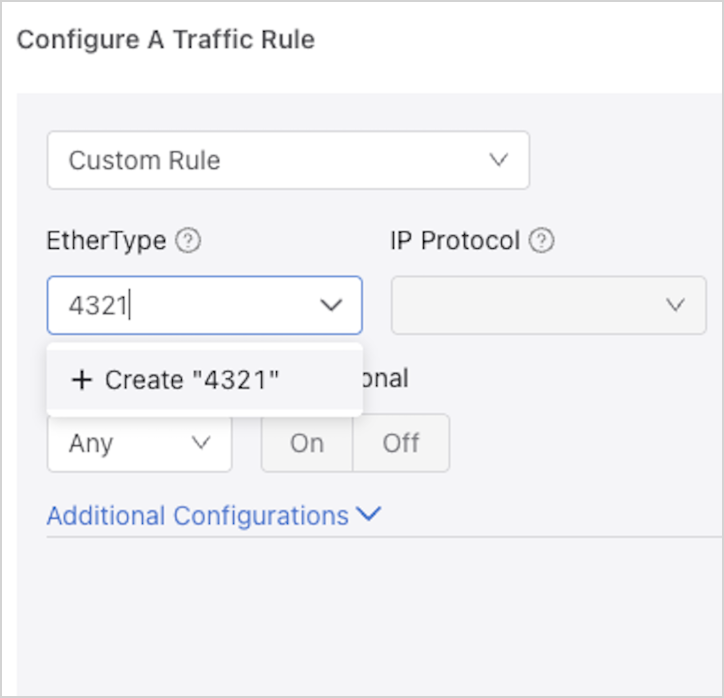Image resolution: width=724 pixels, height=698 pixels.
Task: Select the Create "4321" option
Action: click(x=192, y=380)
